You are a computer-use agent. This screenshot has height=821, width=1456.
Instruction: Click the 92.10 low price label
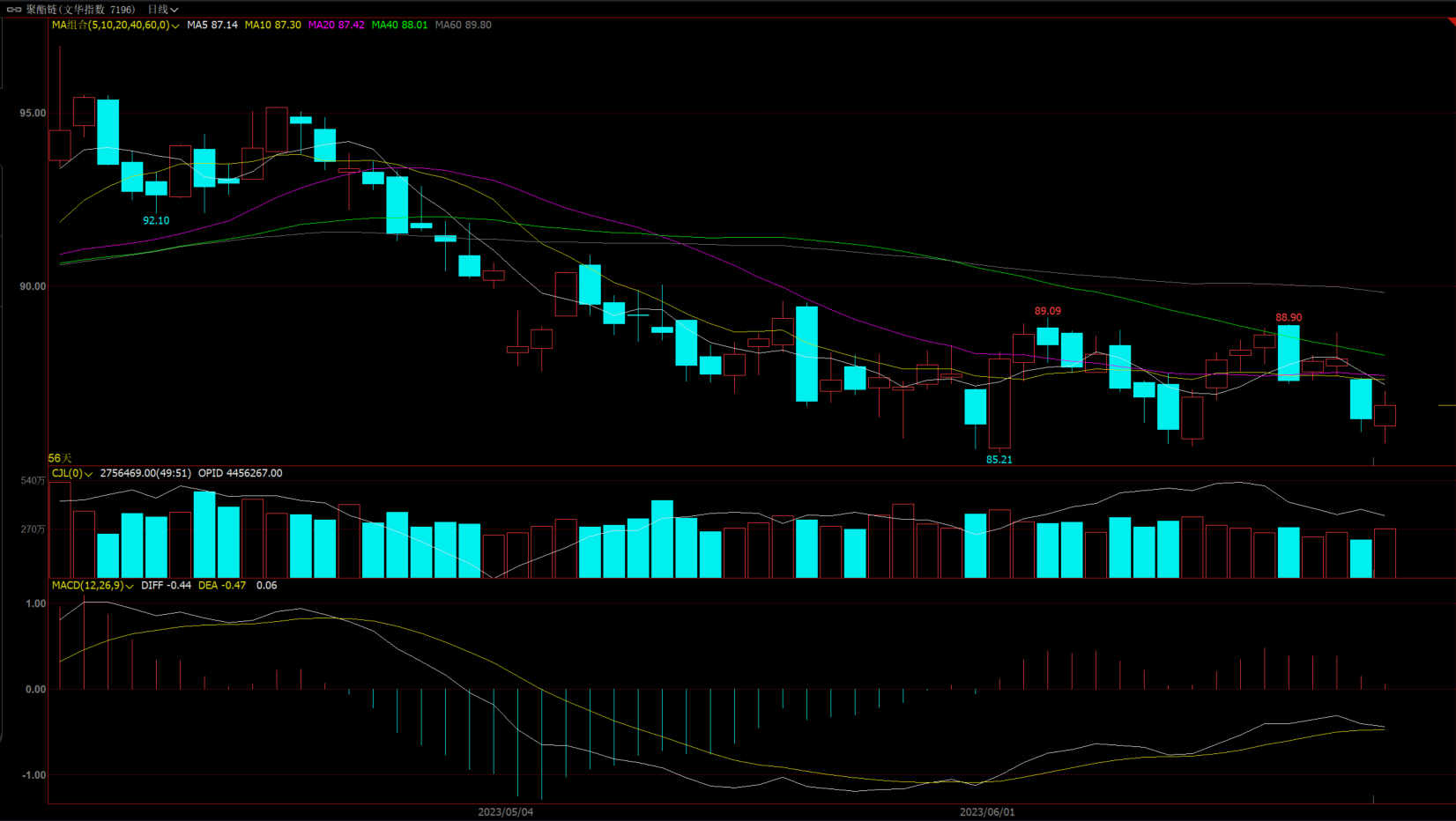(156, 220)
